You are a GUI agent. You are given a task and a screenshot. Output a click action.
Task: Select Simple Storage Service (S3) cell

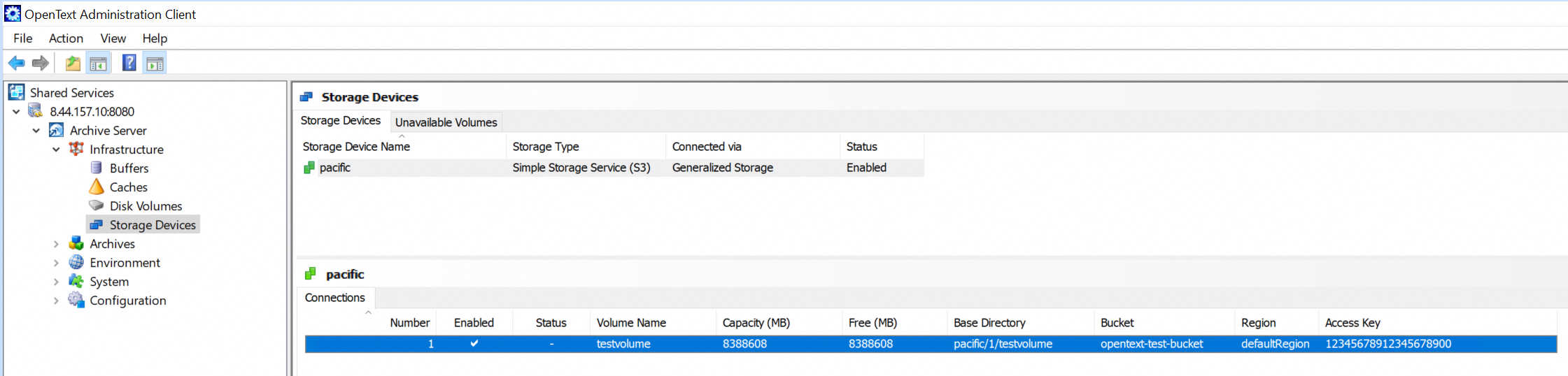[581, 168]
